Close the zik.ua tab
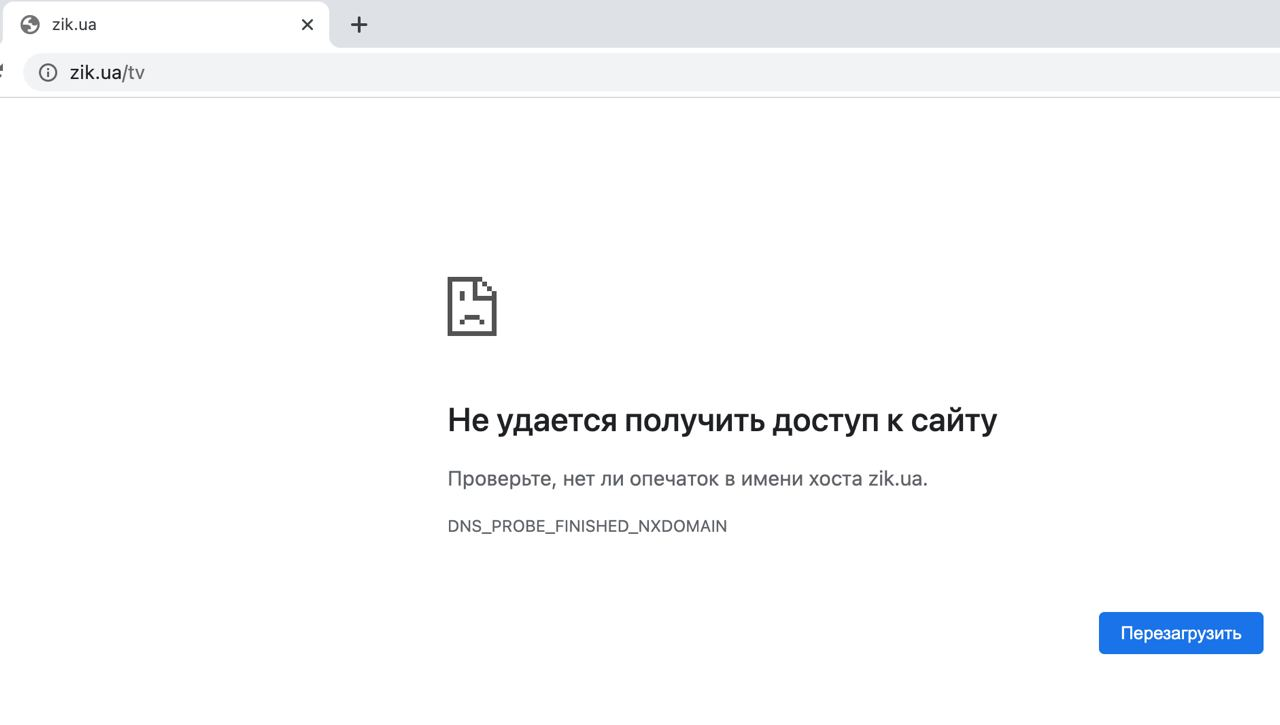1280x725 pixels. pos(307,25)
